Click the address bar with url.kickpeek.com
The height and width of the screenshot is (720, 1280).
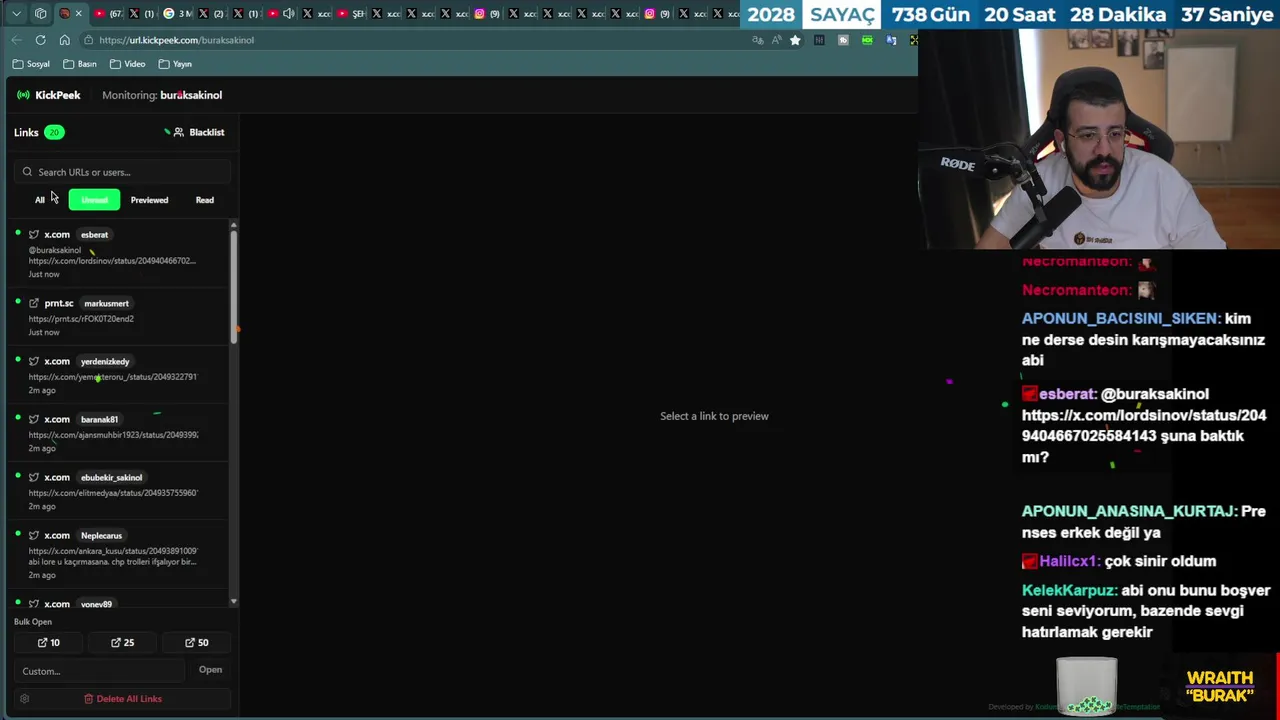(x=410, y=40)
